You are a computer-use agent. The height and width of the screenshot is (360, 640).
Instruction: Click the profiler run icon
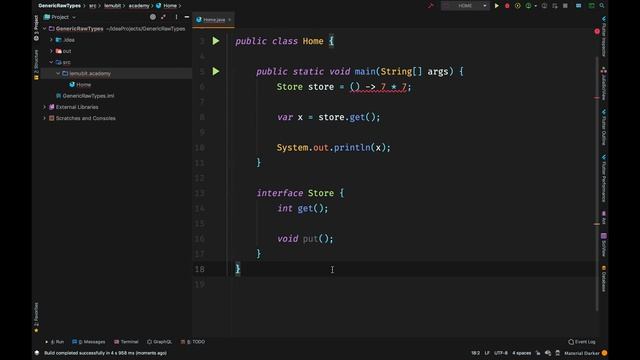pyautogui.click(x=529, y=6)
